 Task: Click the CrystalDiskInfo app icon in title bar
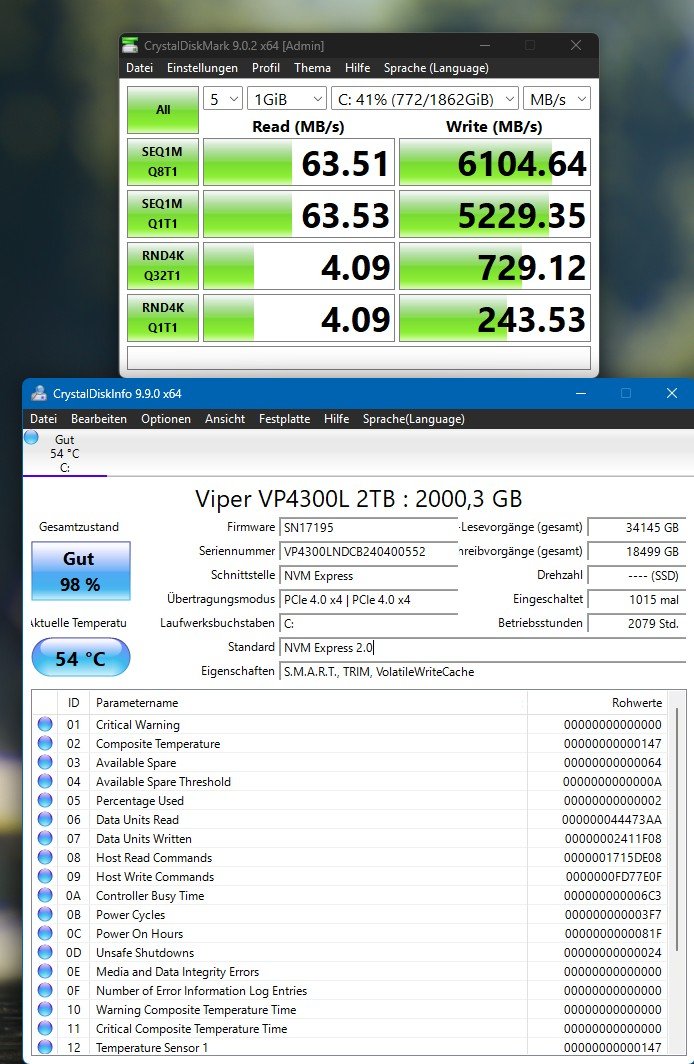point(39,394)
